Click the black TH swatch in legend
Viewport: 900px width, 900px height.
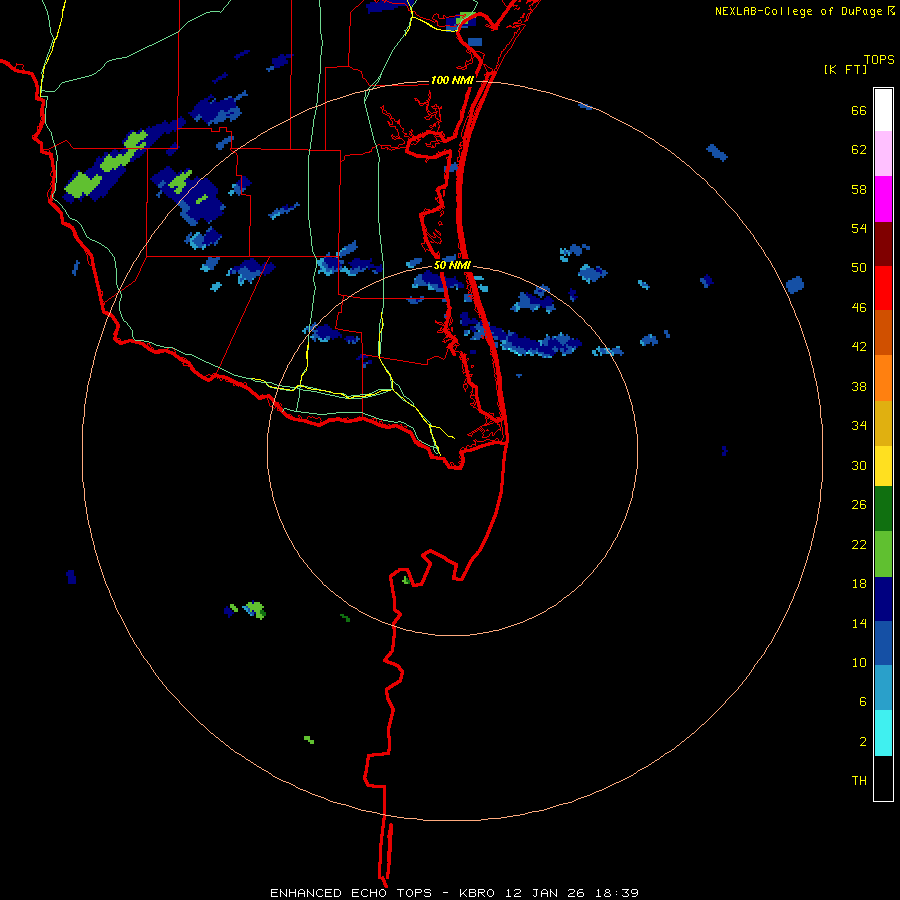tap(883, 778)
